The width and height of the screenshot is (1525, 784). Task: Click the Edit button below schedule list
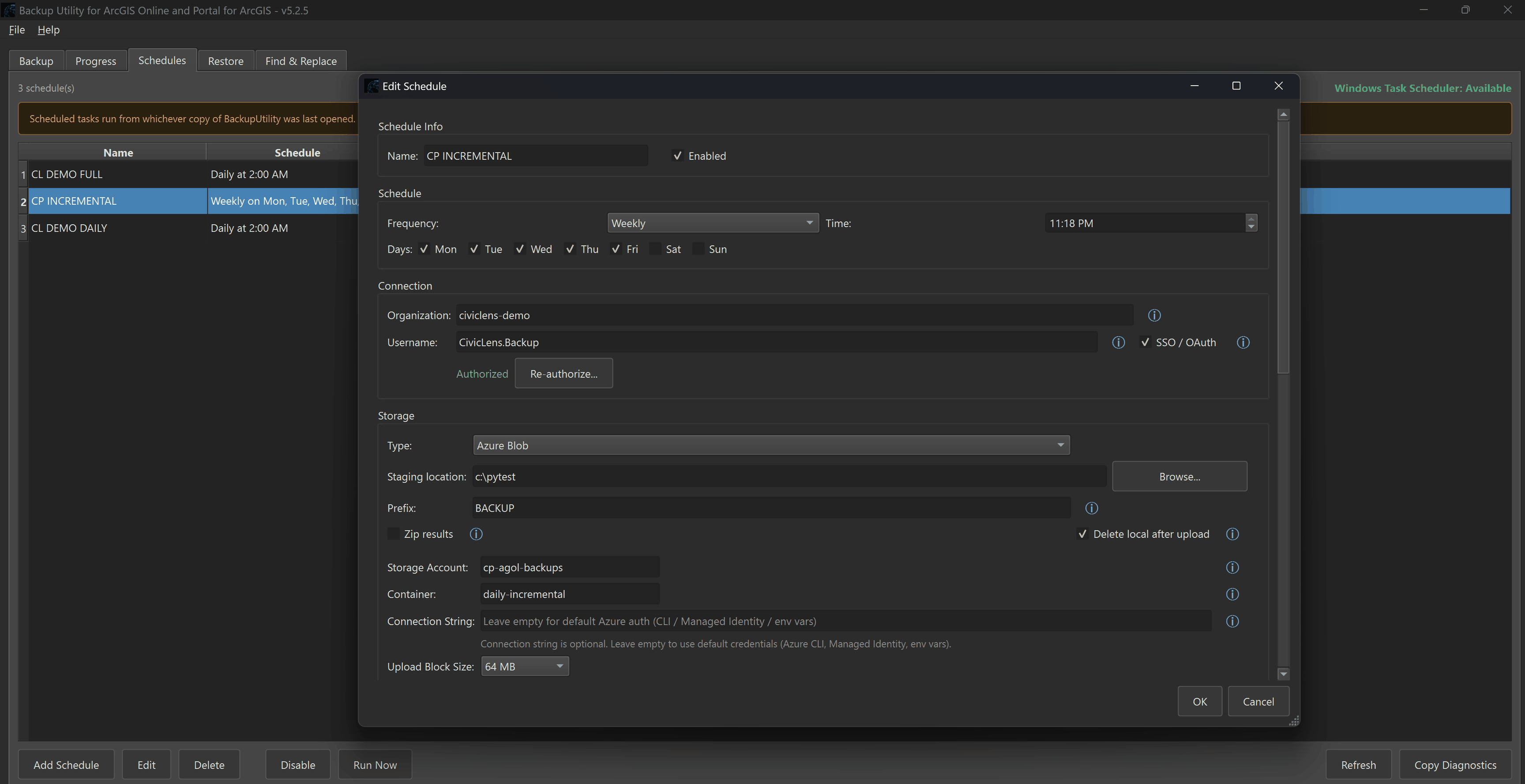pos(146,765)
